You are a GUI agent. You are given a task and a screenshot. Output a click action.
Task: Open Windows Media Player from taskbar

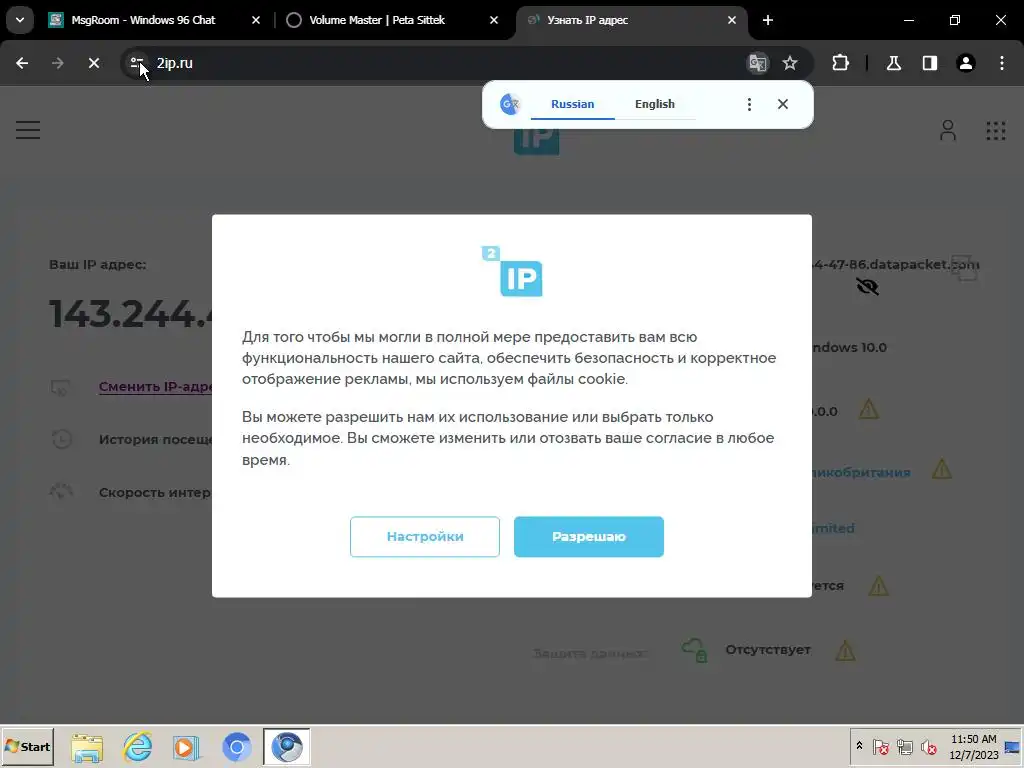pyautogui.click(x=187, y=747)
